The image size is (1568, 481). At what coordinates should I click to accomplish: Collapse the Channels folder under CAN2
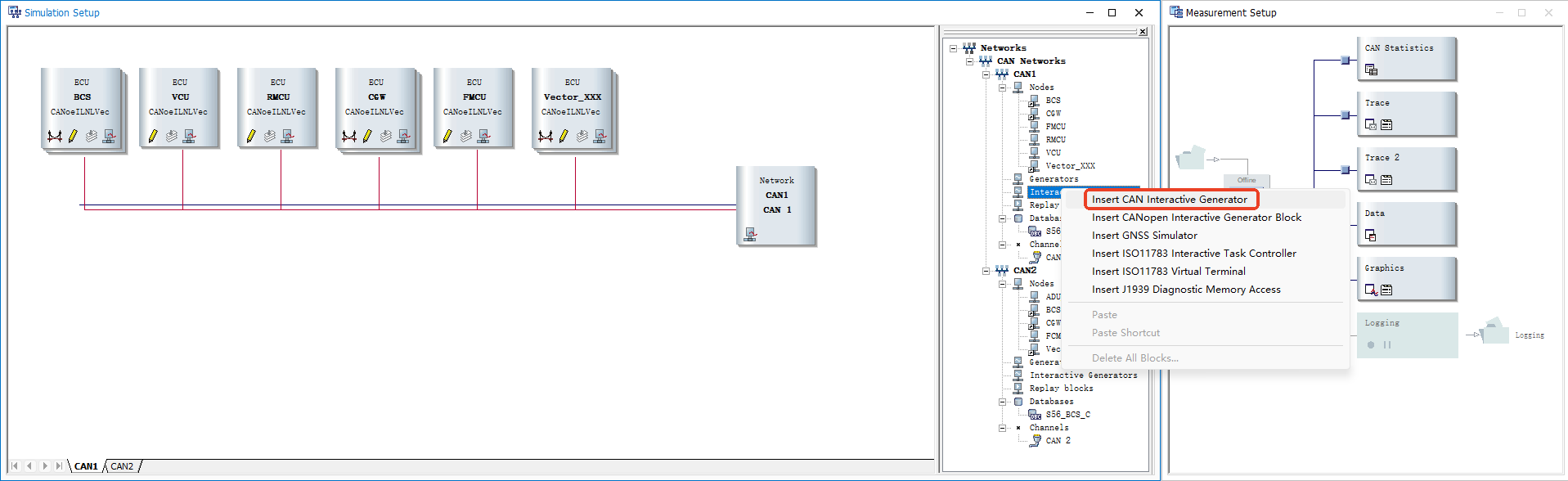(x=1002, y=428)
